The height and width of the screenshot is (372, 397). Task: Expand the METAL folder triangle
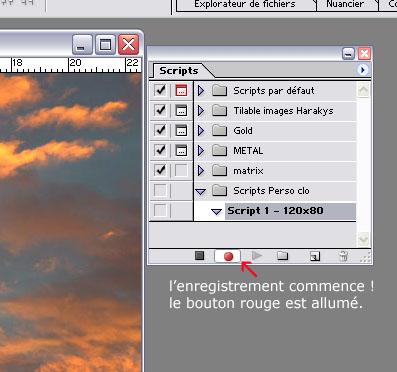[201, 151]
